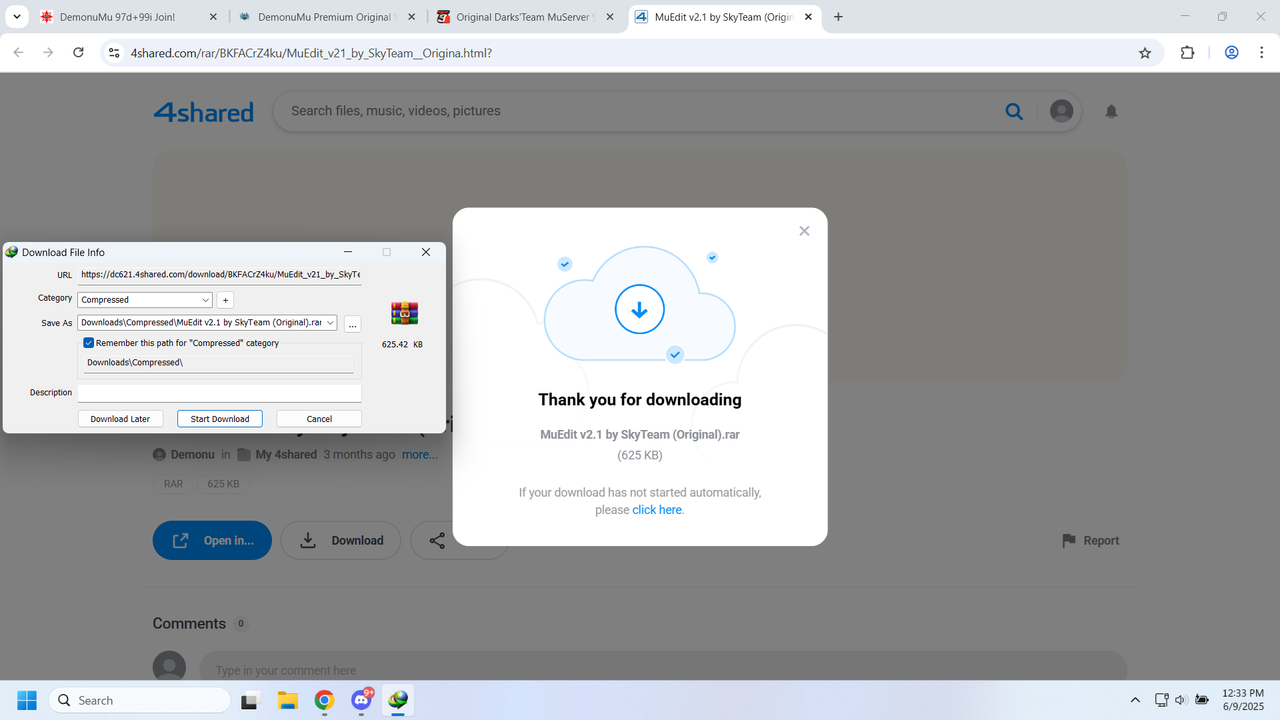Click the Download Later button
This screenshot has height=720, width=1280.
click(x=120, y=419)
